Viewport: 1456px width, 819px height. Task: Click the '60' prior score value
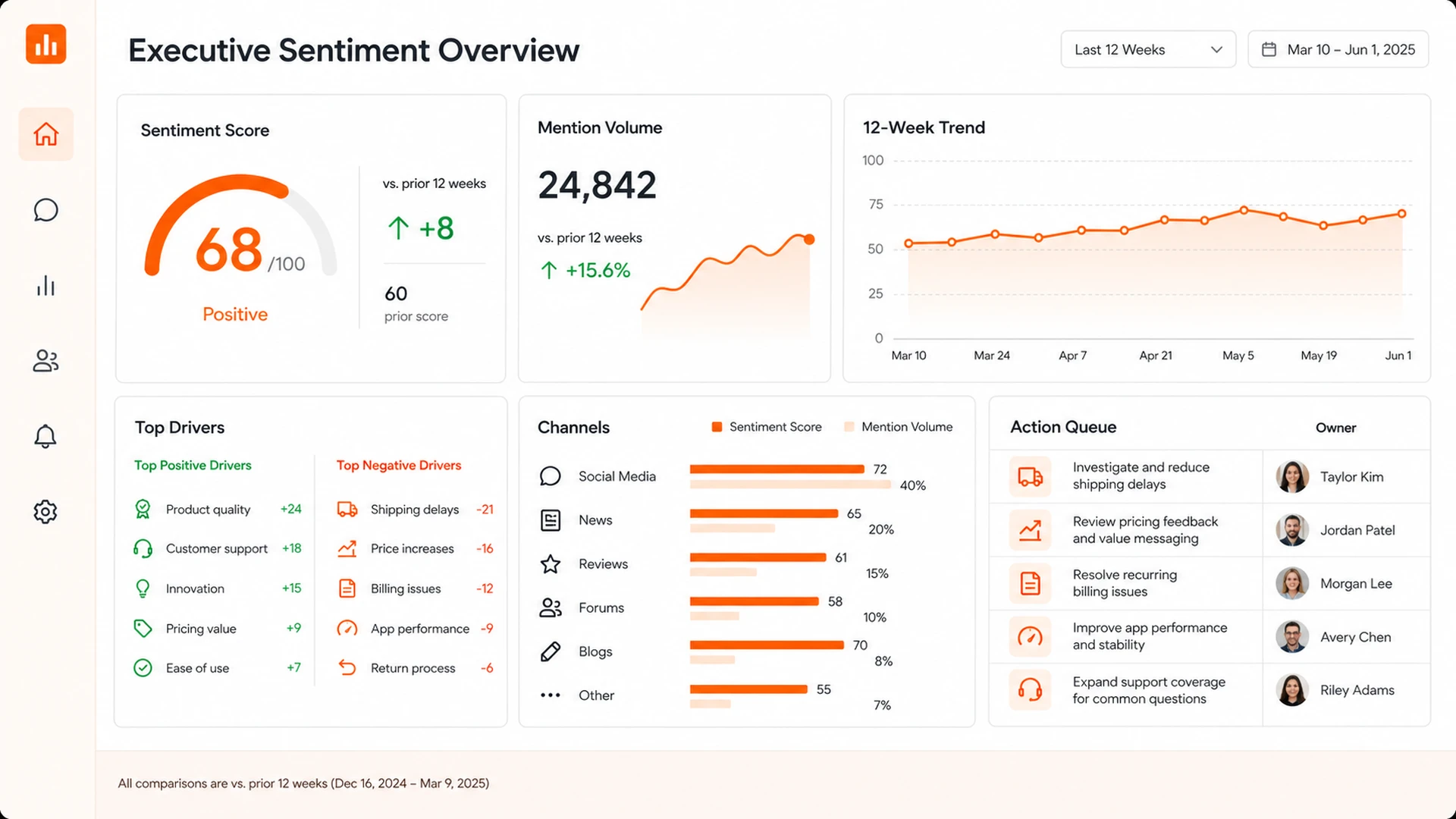pyautogui.click(x=396, y=293)
